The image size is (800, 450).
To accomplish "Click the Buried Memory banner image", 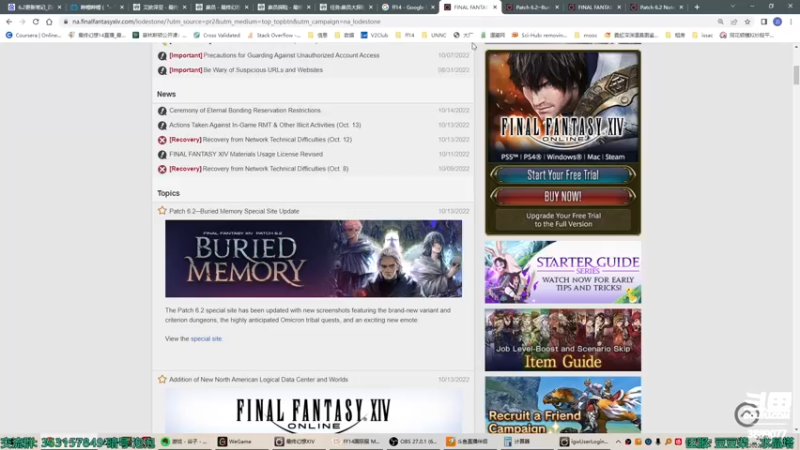I will pos(313,259).
